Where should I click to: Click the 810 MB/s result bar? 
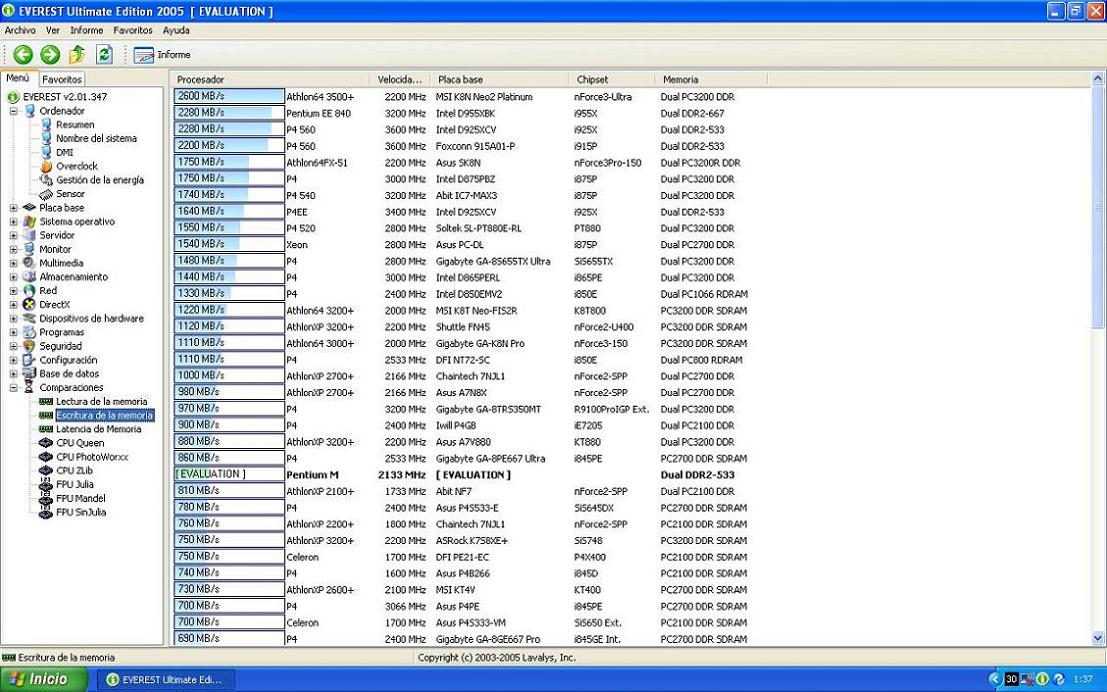[229, 491]
